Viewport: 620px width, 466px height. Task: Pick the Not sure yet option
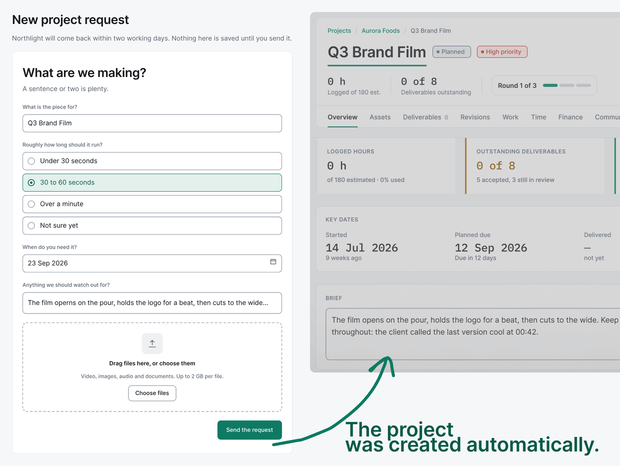(152, 226)
